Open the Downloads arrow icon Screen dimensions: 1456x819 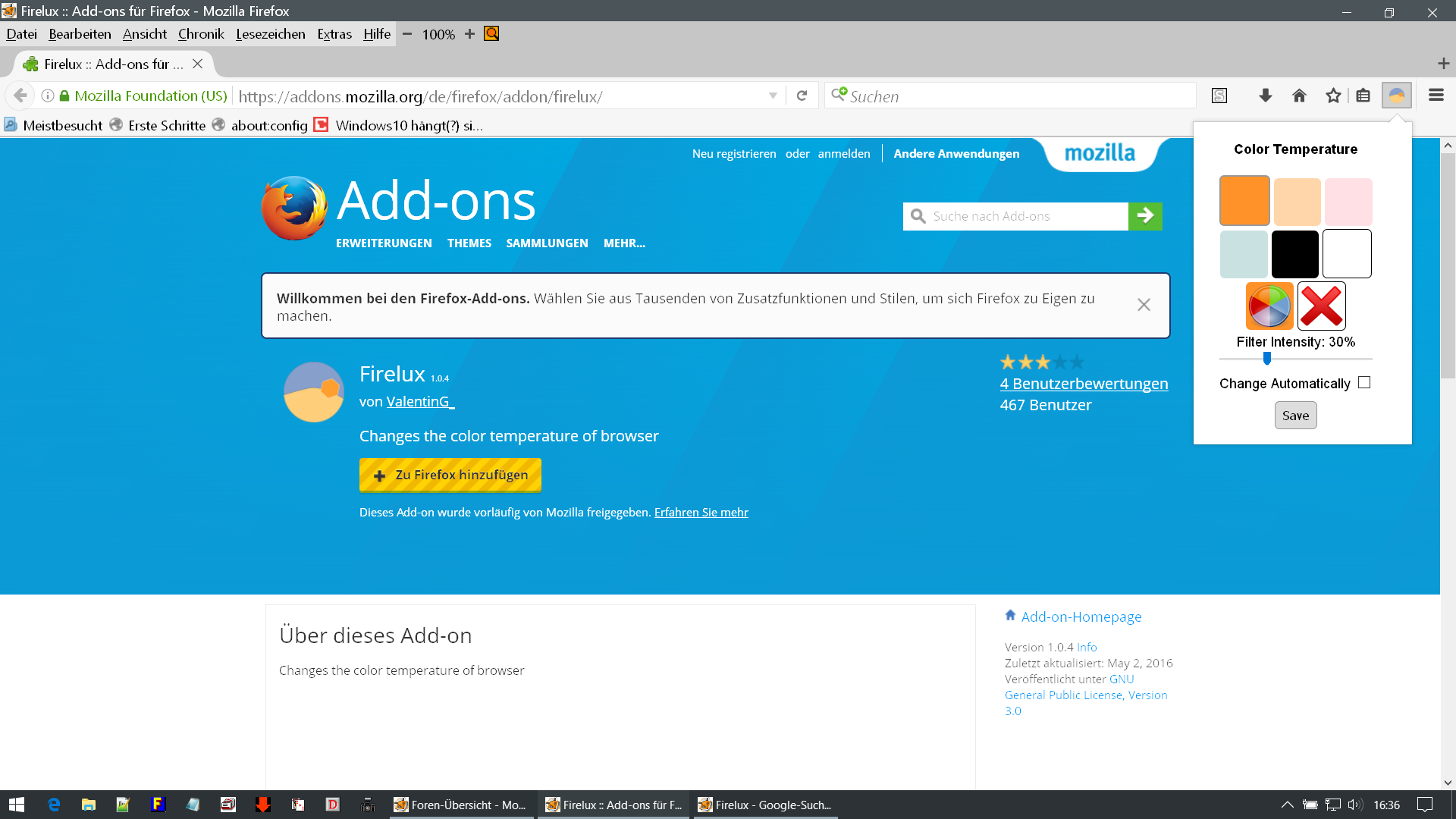tap(1265, 96)
